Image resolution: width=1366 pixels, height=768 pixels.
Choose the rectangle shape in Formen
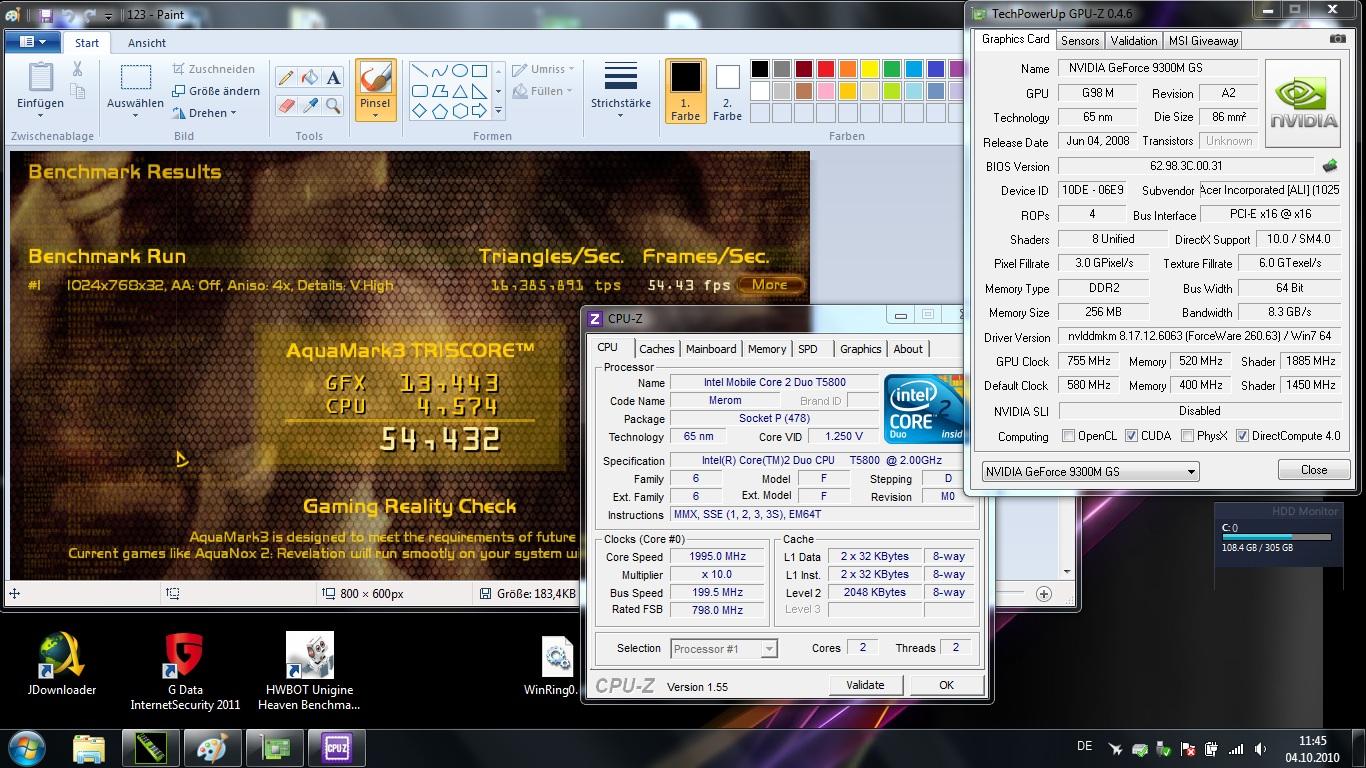[x=480, y=71]
